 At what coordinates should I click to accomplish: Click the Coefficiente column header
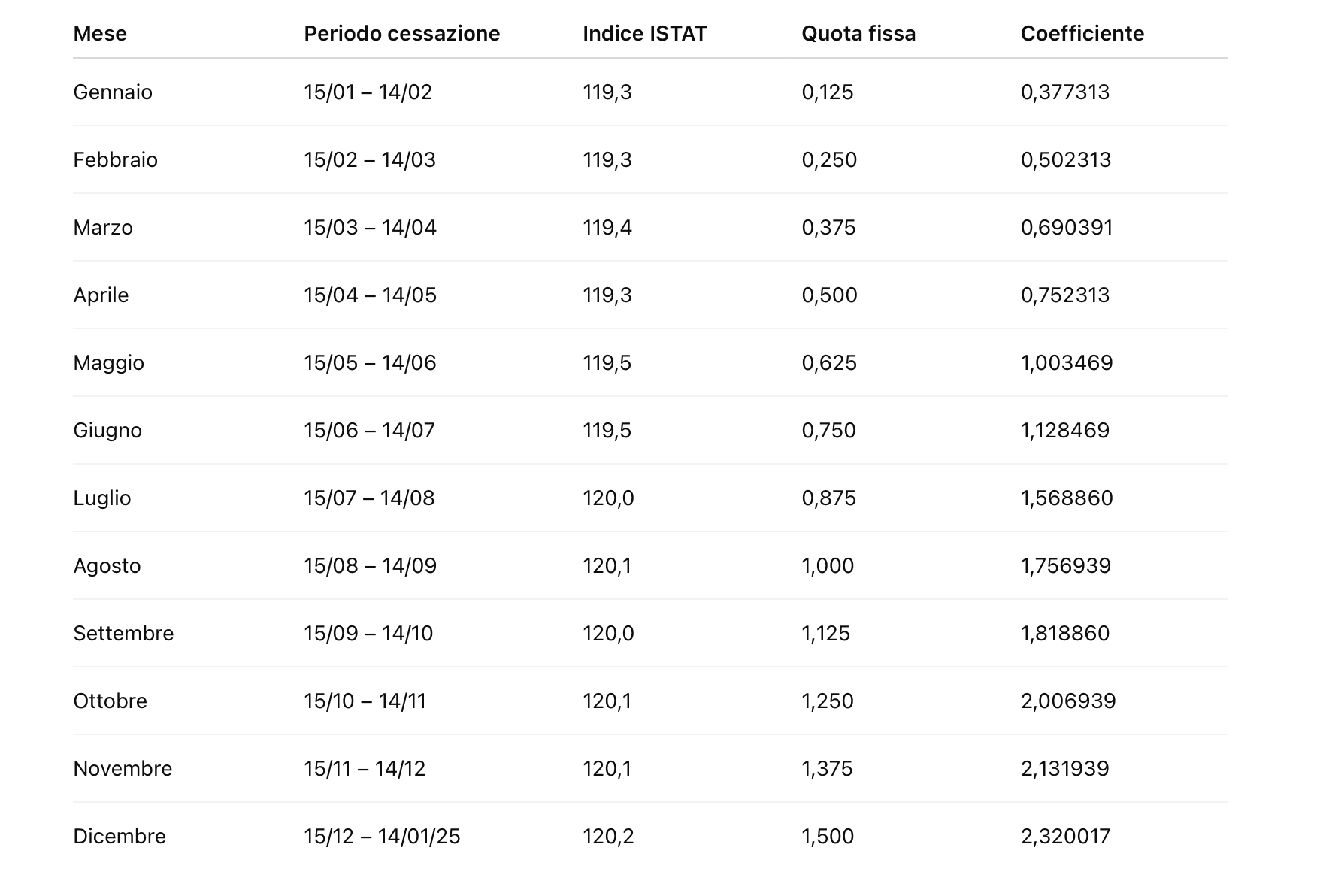1082,34
